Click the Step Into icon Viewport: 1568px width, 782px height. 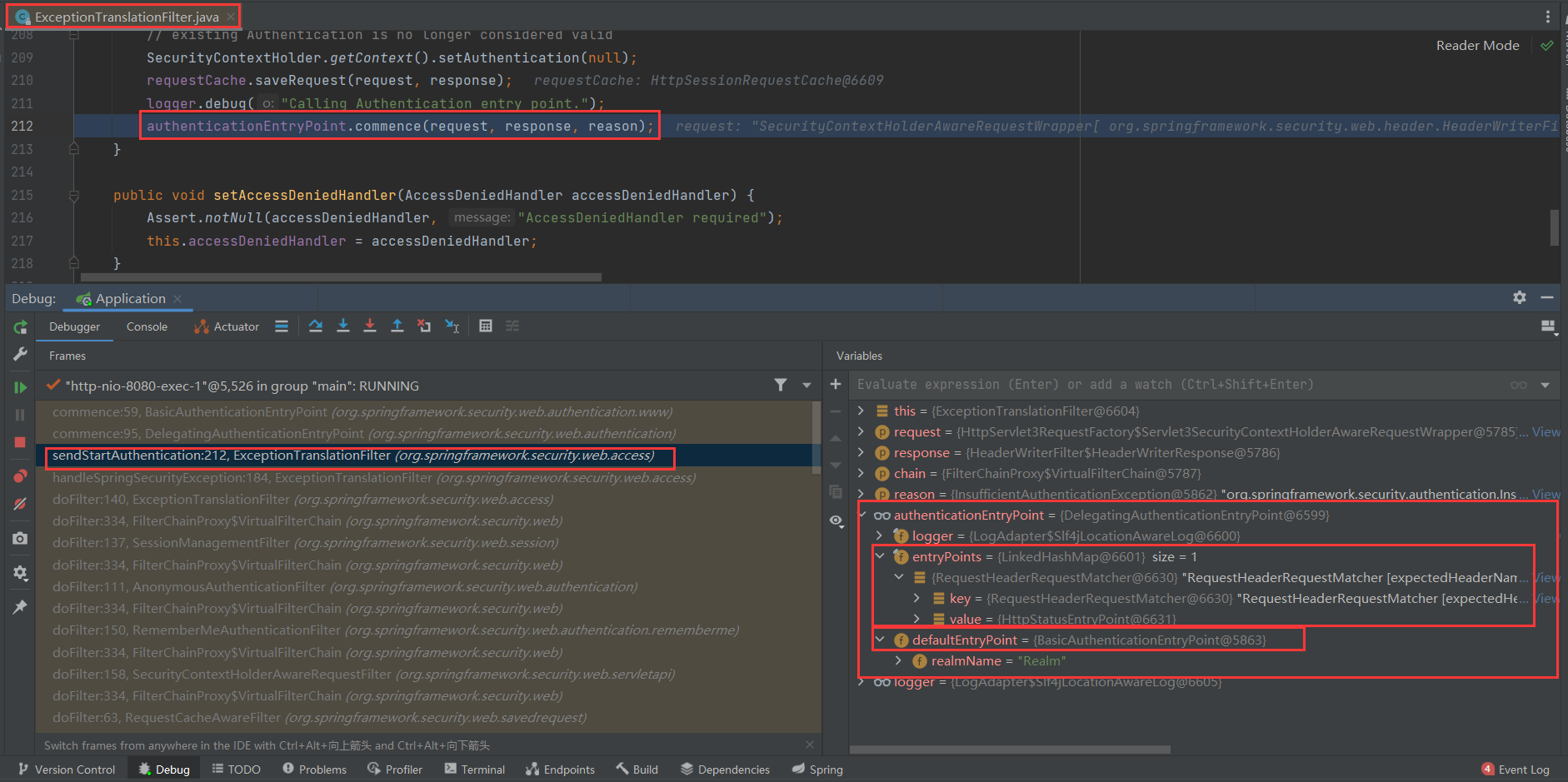pos(342,326)
